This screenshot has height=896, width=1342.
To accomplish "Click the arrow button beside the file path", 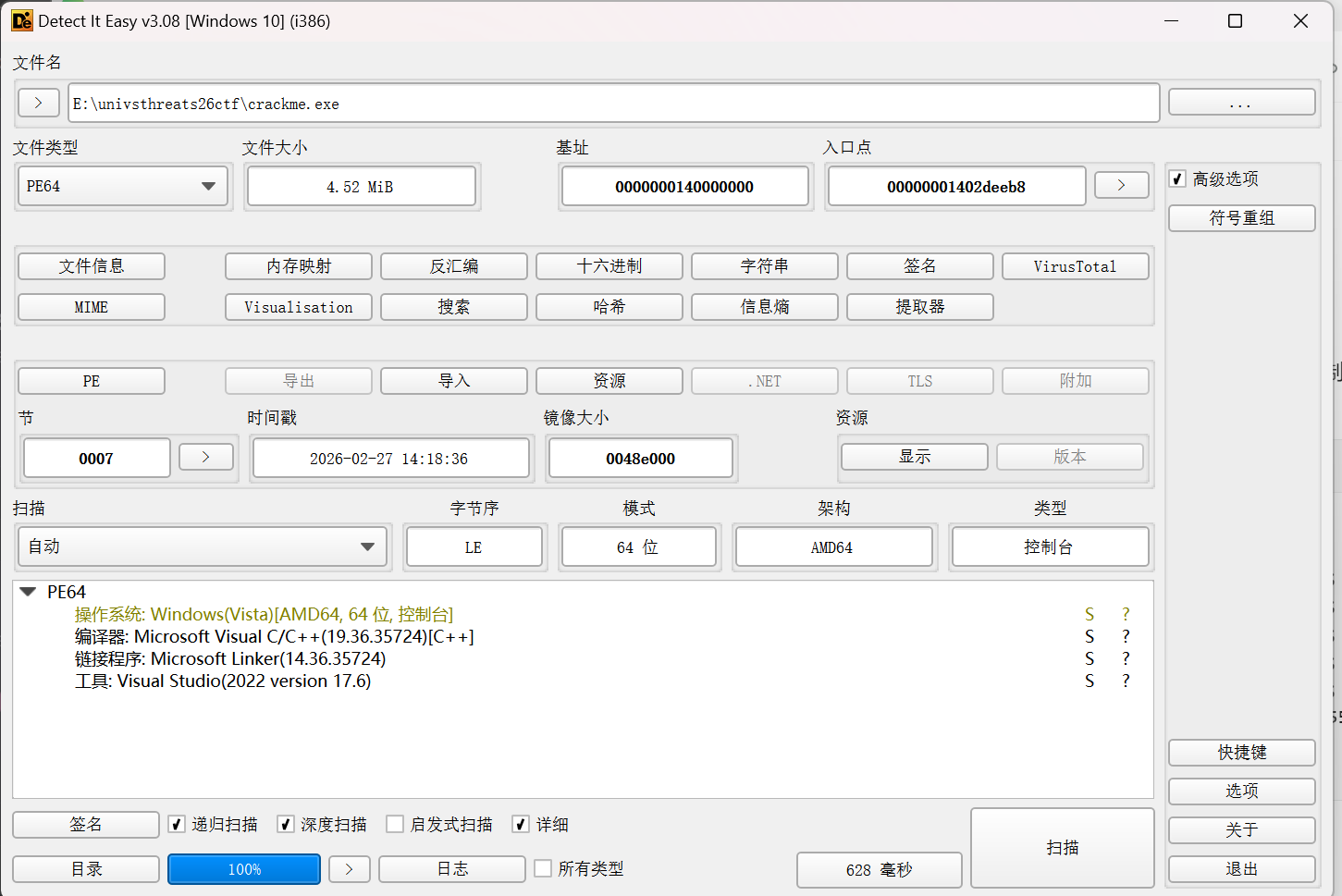I will [39, 103].
